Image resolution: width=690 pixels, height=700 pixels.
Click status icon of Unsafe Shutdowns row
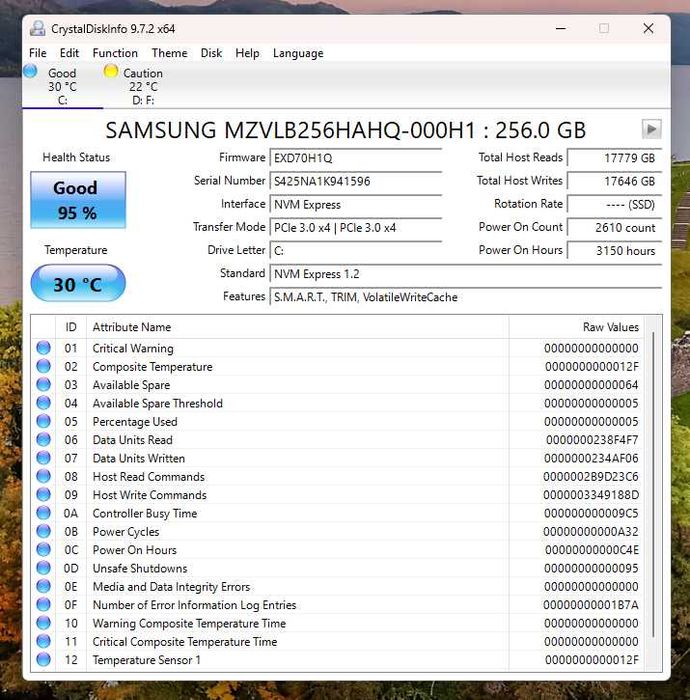pos(43,568)
